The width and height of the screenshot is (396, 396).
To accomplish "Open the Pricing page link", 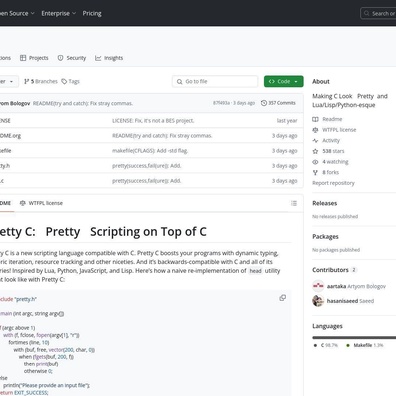I will (x=92, y=13).
